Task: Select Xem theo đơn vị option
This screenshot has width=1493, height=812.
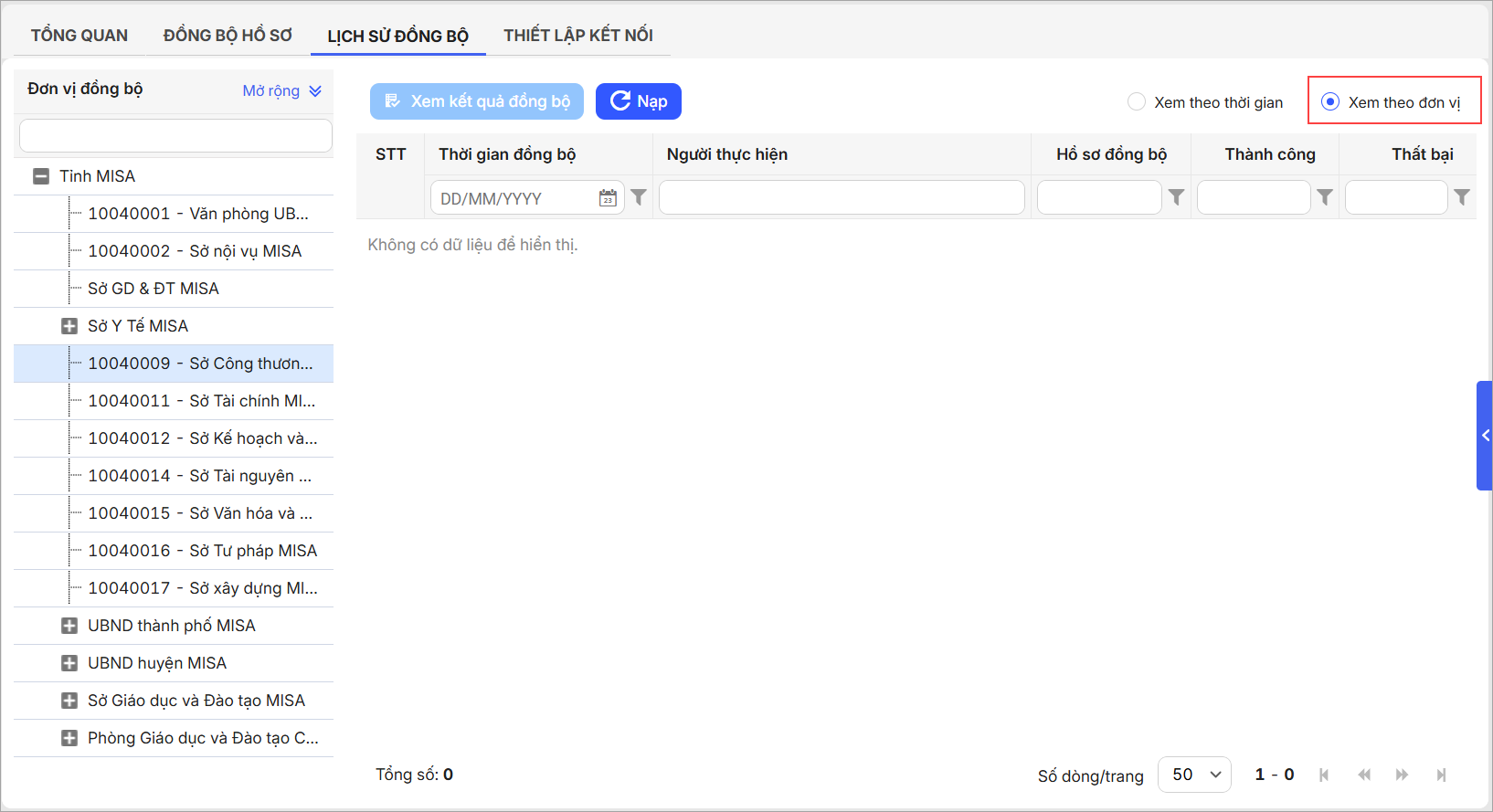Action: click(1330, 102)
